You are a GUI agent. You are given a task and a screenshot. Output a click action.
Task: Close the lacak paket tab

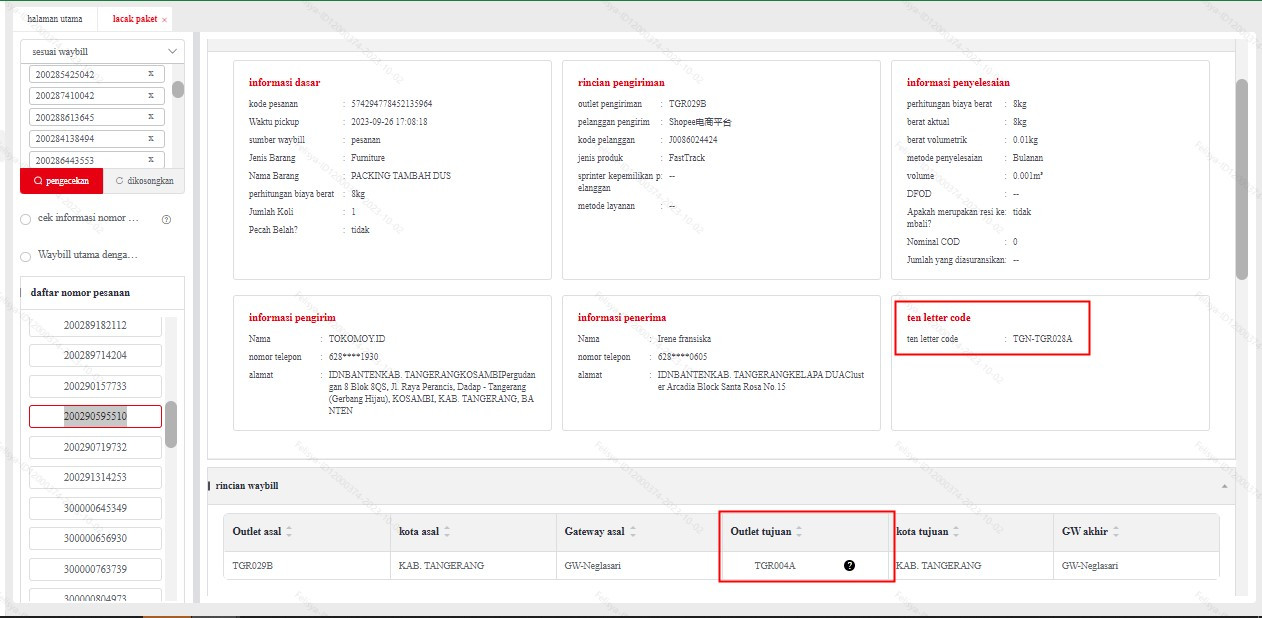[164, 20]
